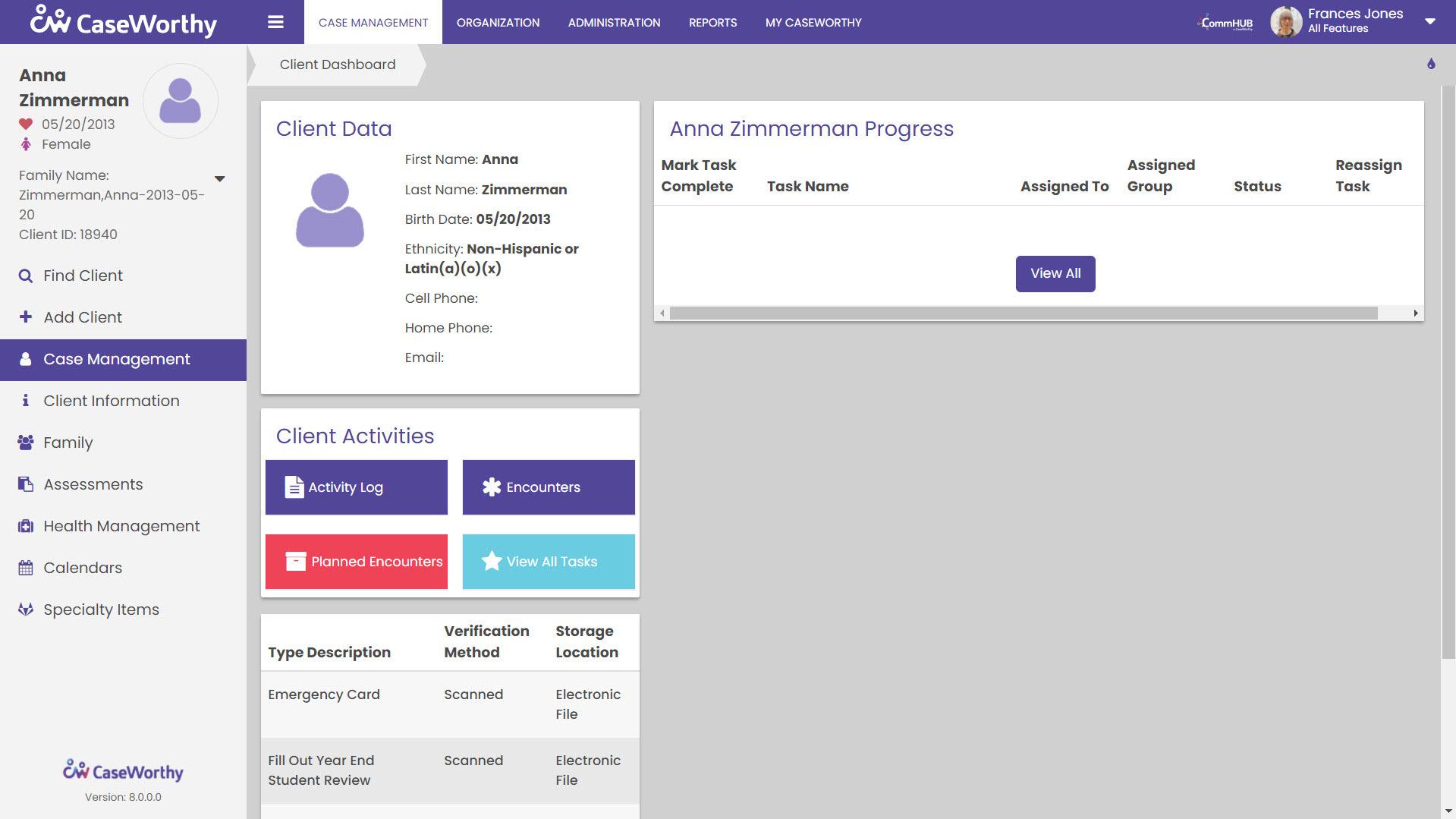Open the Activity Log
This screenshot has width=1456, height=819.
tap(356, 487)
